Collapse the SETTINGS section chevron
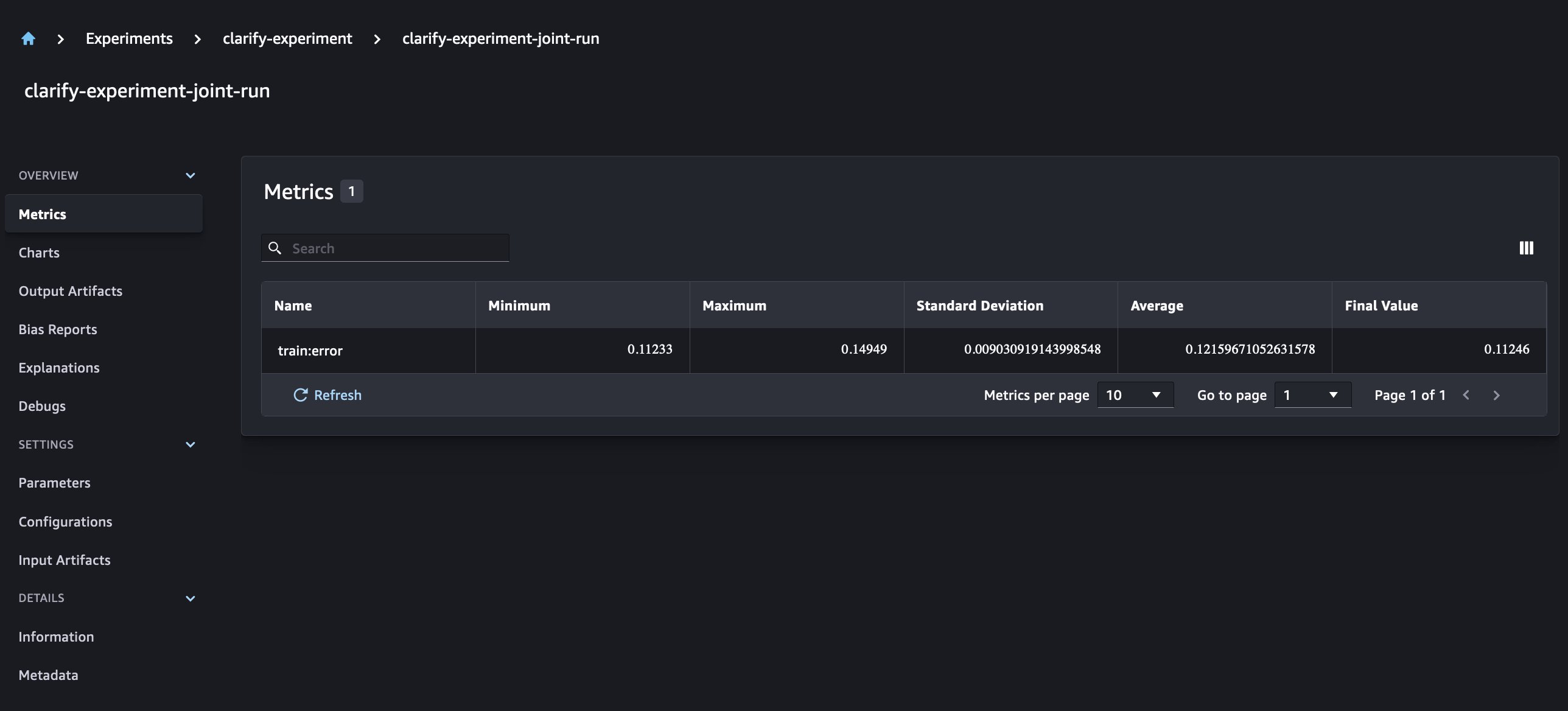This screenshot has width=1568, height=711. 190,444
